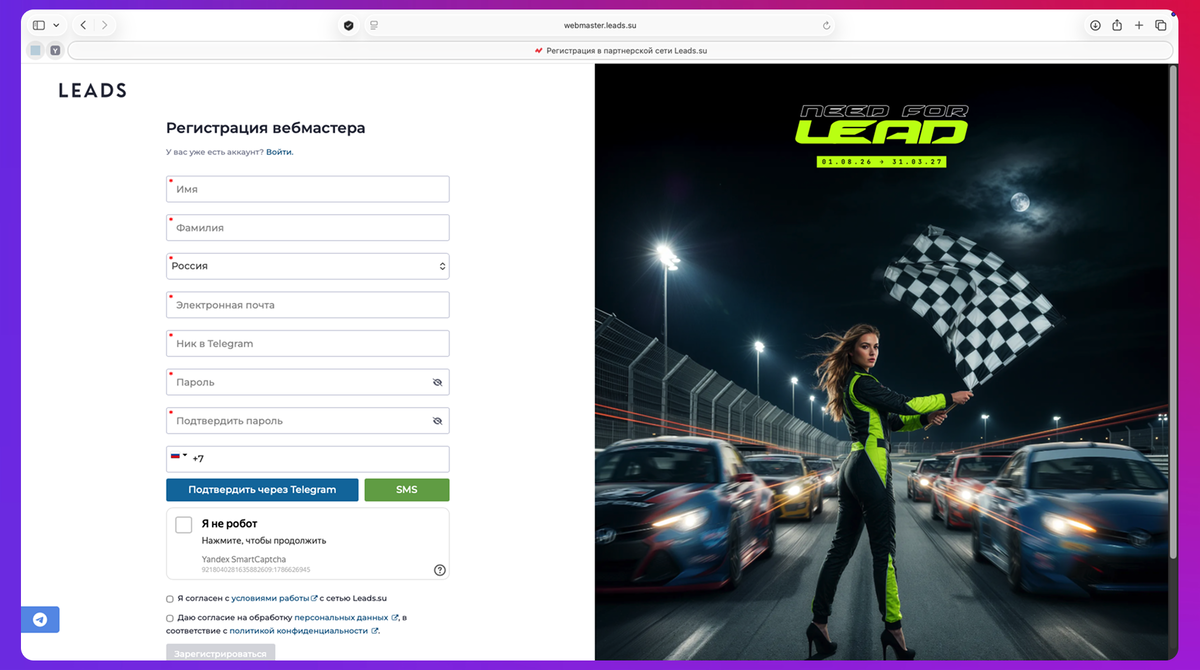
Task: Focus the Электронная почта field
Action: pyautogui.click(x=308, y=305)
